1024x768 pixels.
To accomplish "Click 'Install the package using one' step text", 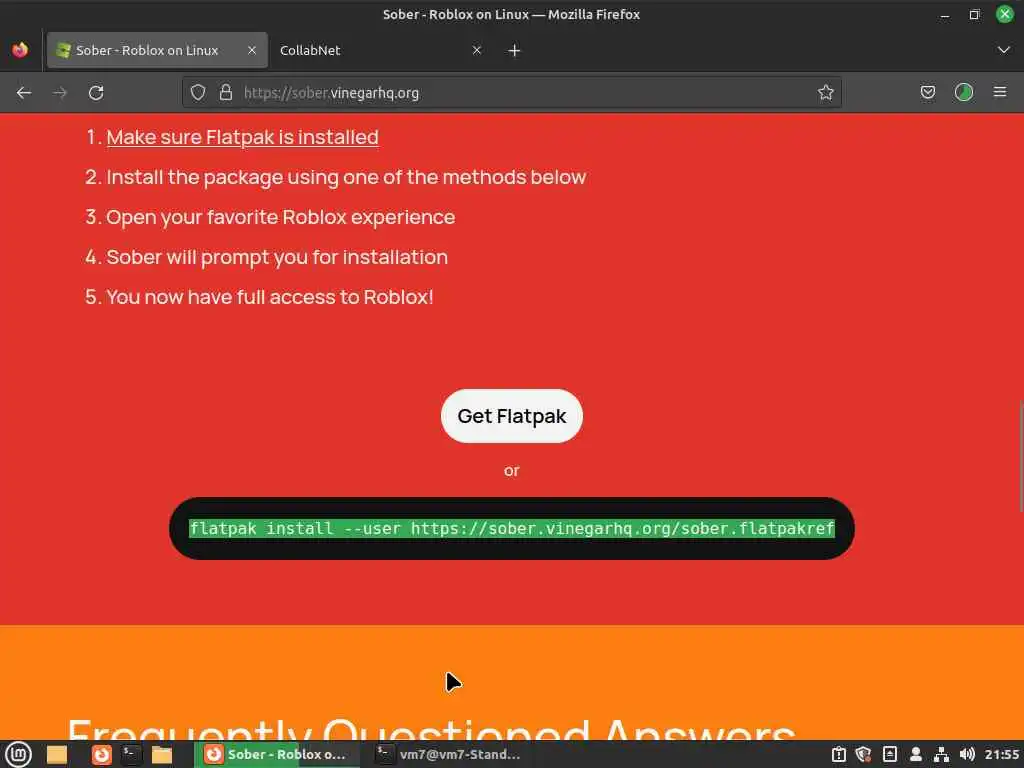I will point(346,177).
